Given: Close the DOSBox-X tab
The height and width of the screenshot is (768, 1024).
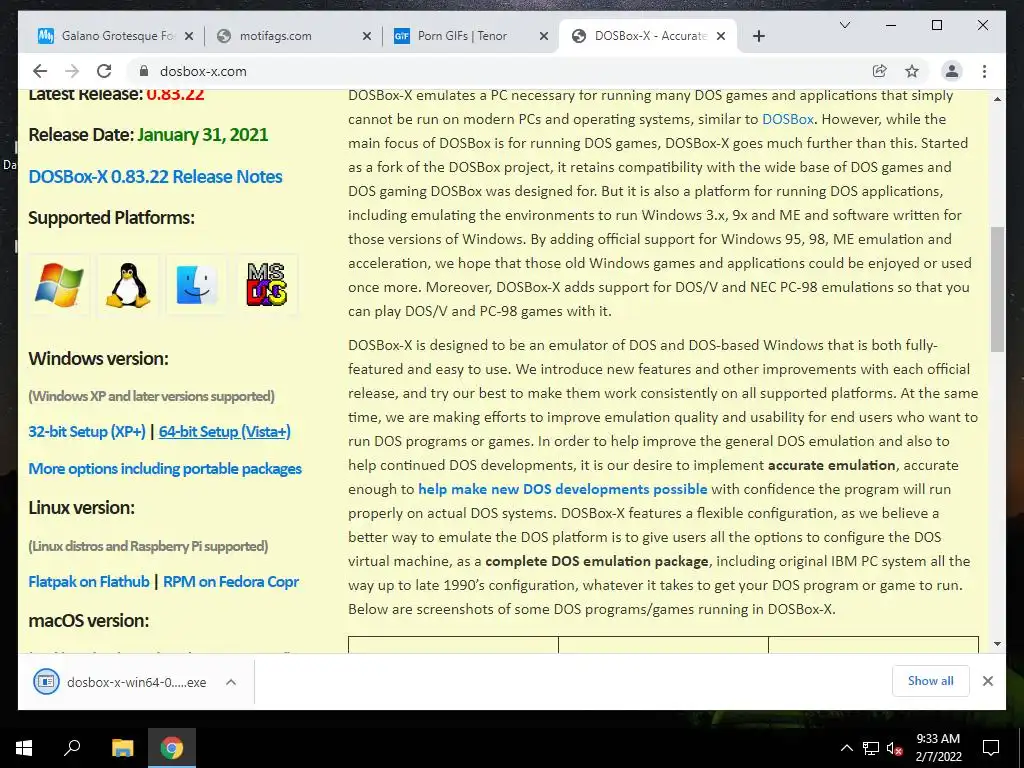Looking at the screenshot, I should pos(721,36).
